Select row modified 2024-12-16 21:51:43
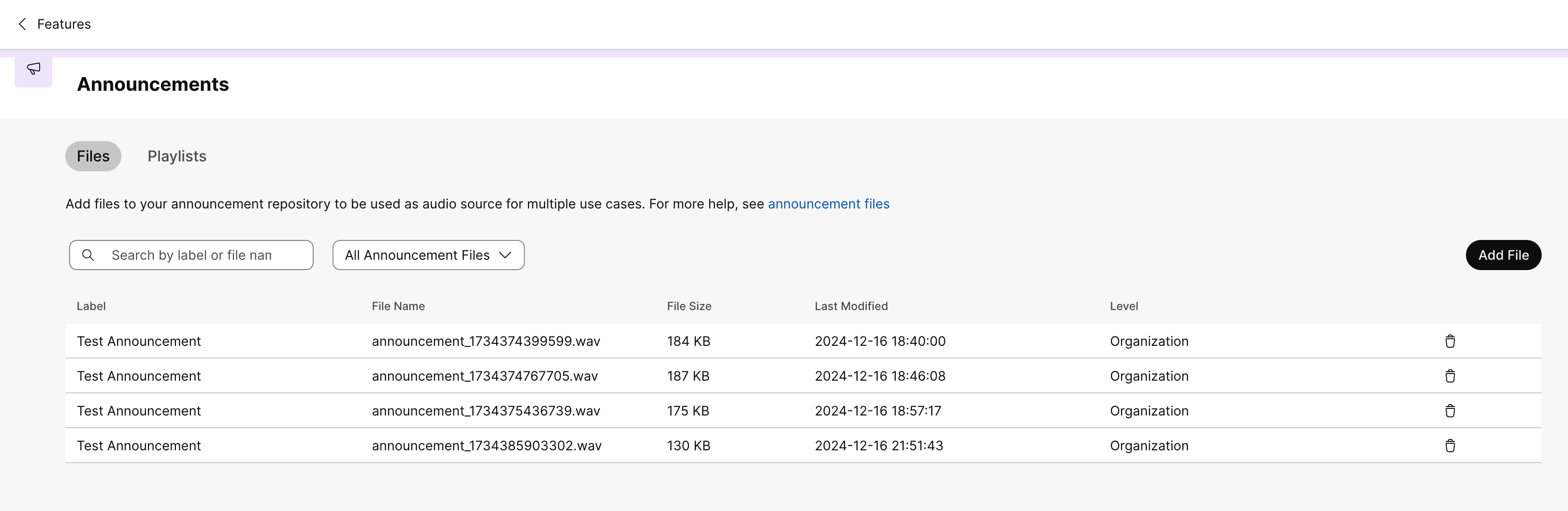 [879, 446]
